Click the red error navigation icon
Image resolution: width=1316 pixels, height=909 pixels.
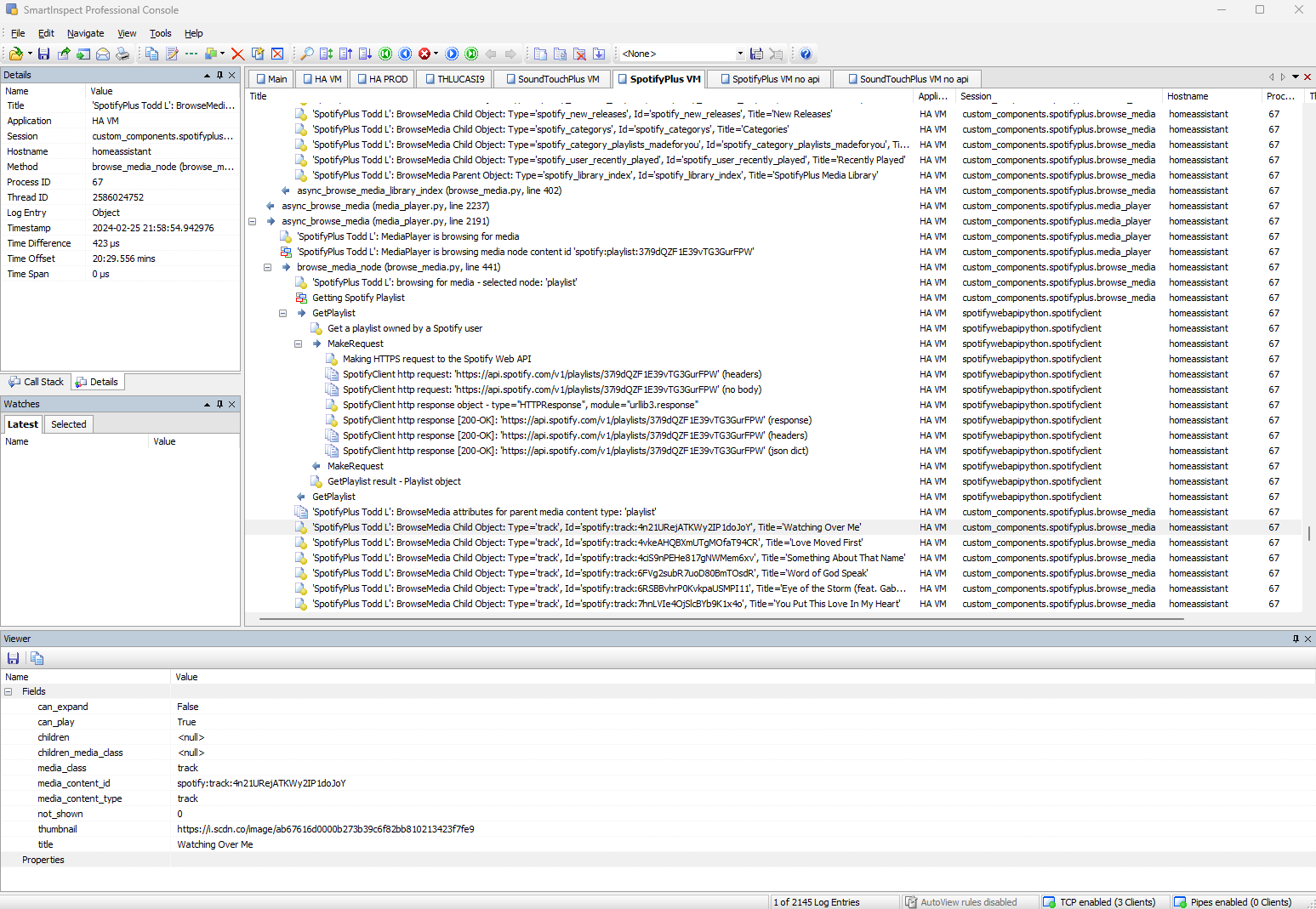424,54
